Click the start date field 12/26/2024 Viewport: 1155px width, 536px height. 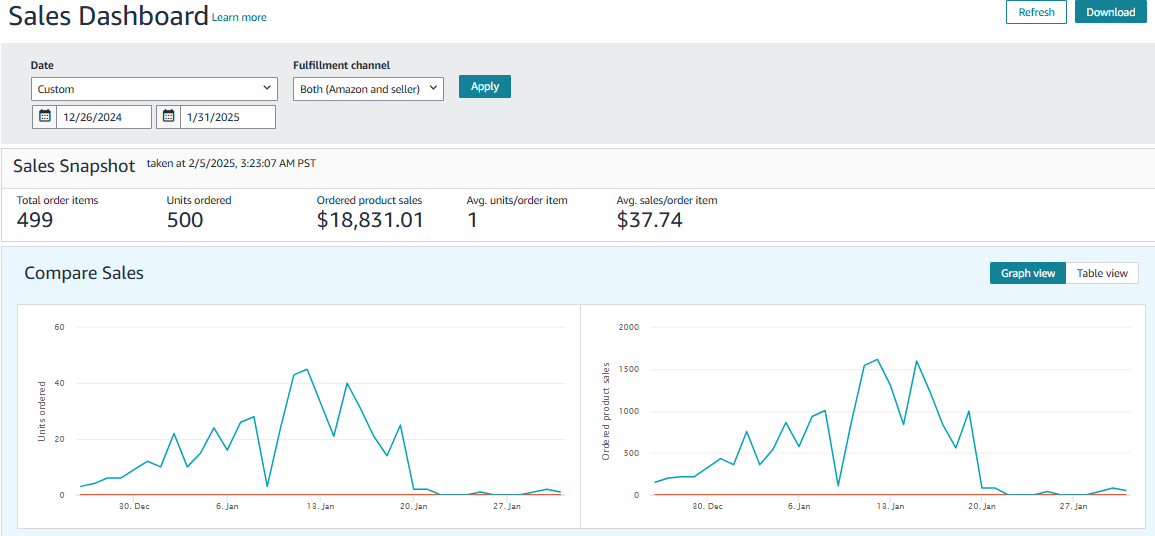[104, 116]
